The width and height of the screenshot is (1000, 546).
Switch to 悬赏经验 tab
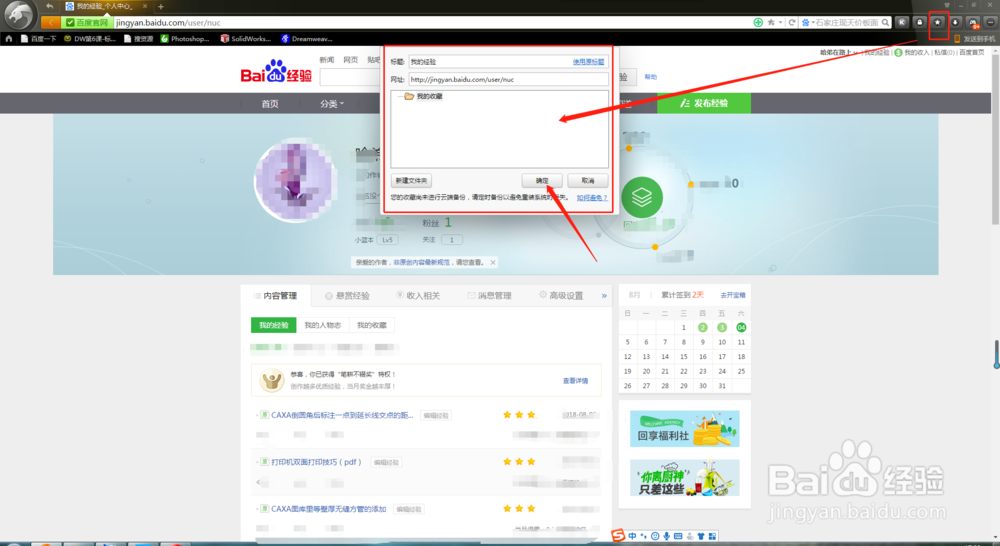point(348,295)
